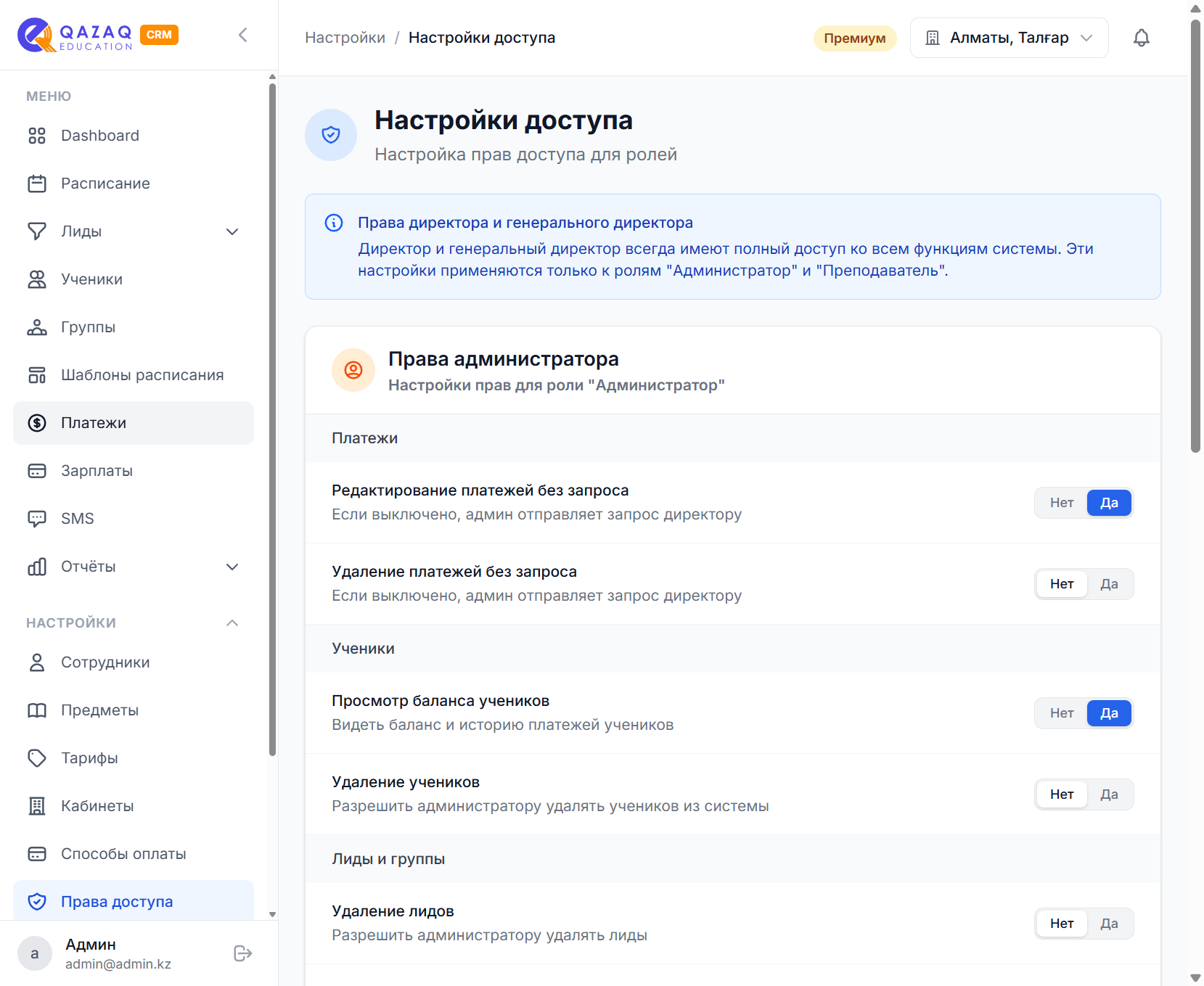This screenshot has width=1204, height=986.
Task: Collapse the sidebar with the left chevron
Action: [243, 35]
